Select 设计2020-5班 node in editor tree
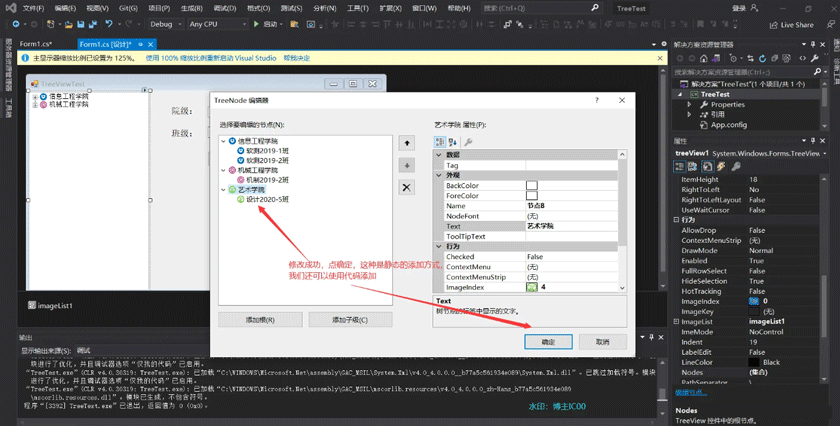The width and height of the screenshot is (840, 426). (267, 199)
